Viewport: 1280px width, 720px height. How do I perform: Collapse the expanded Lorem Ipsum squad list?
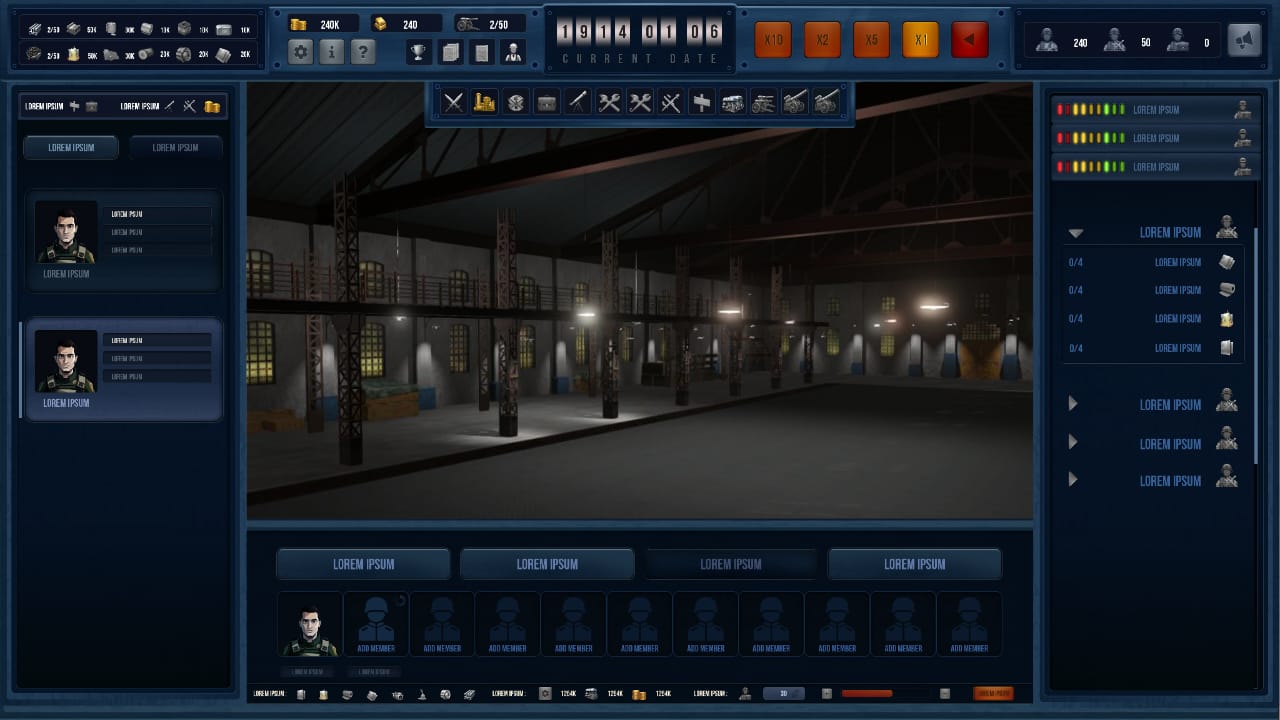click(1075, 233)
